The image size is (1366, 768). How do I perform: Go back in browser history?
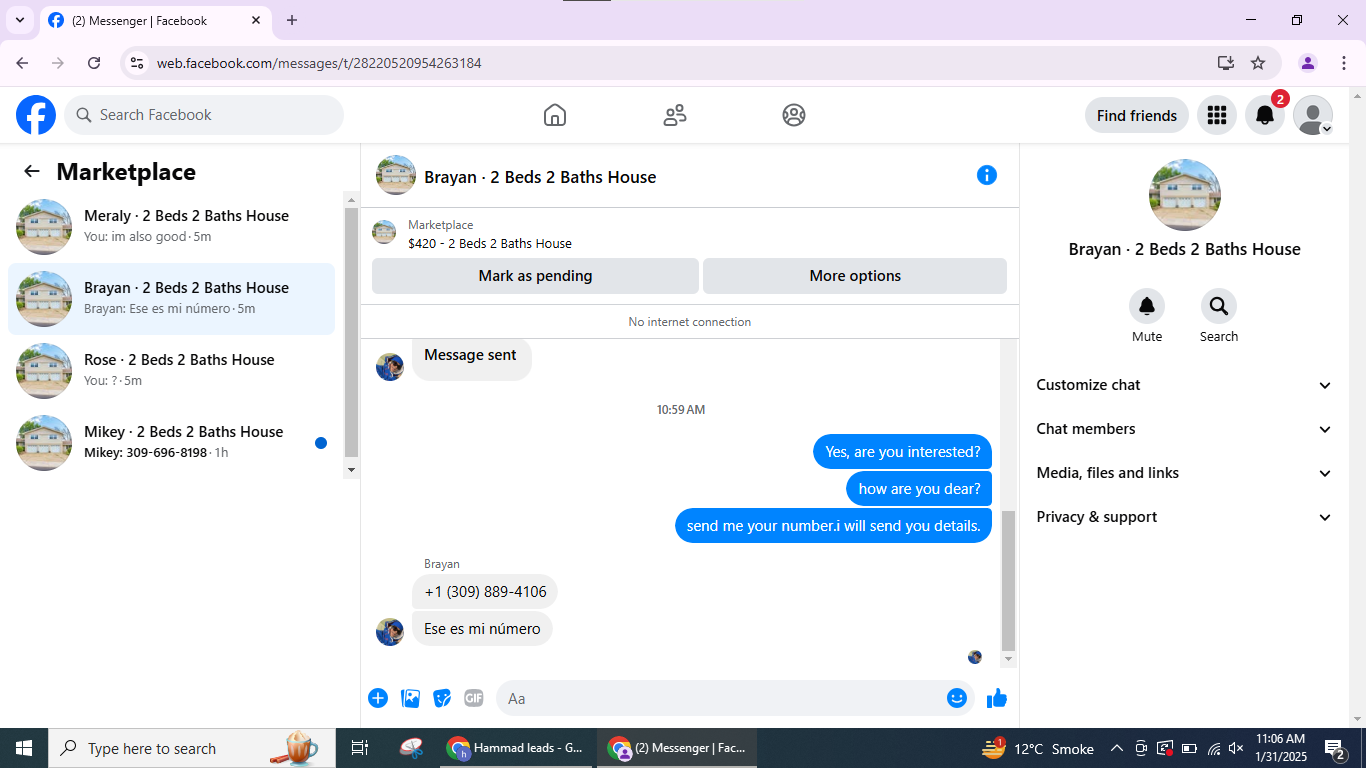(22, 63)
